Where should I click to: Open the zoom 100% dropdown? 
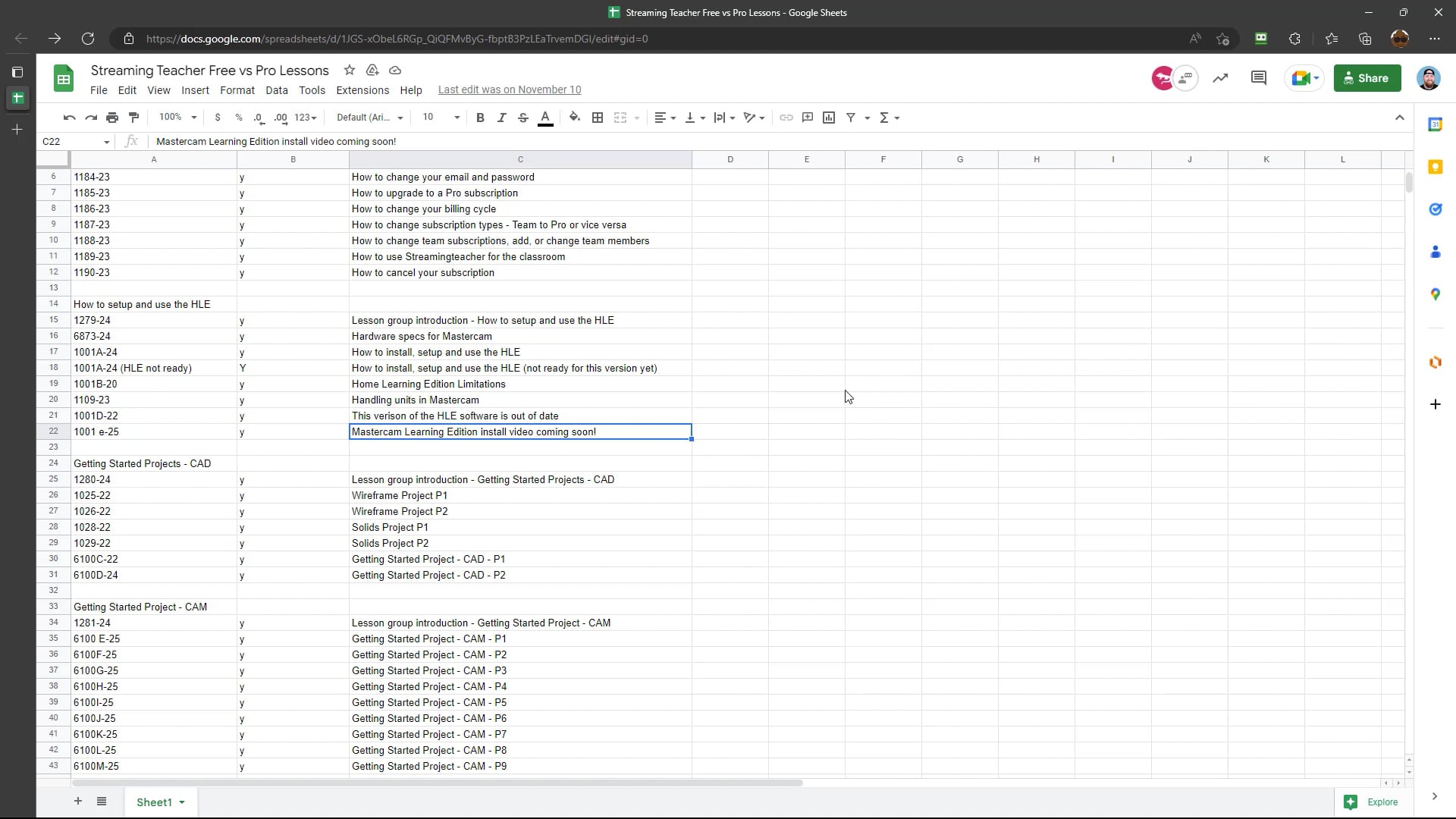pos(177,118)
